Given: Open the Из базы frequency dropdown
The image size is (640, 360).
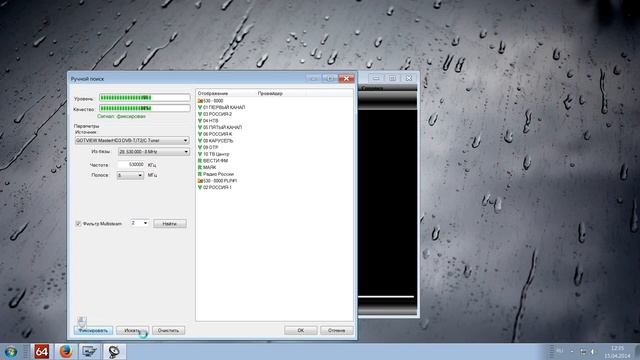Looking at the screenshot, I should tap(154, 152).
